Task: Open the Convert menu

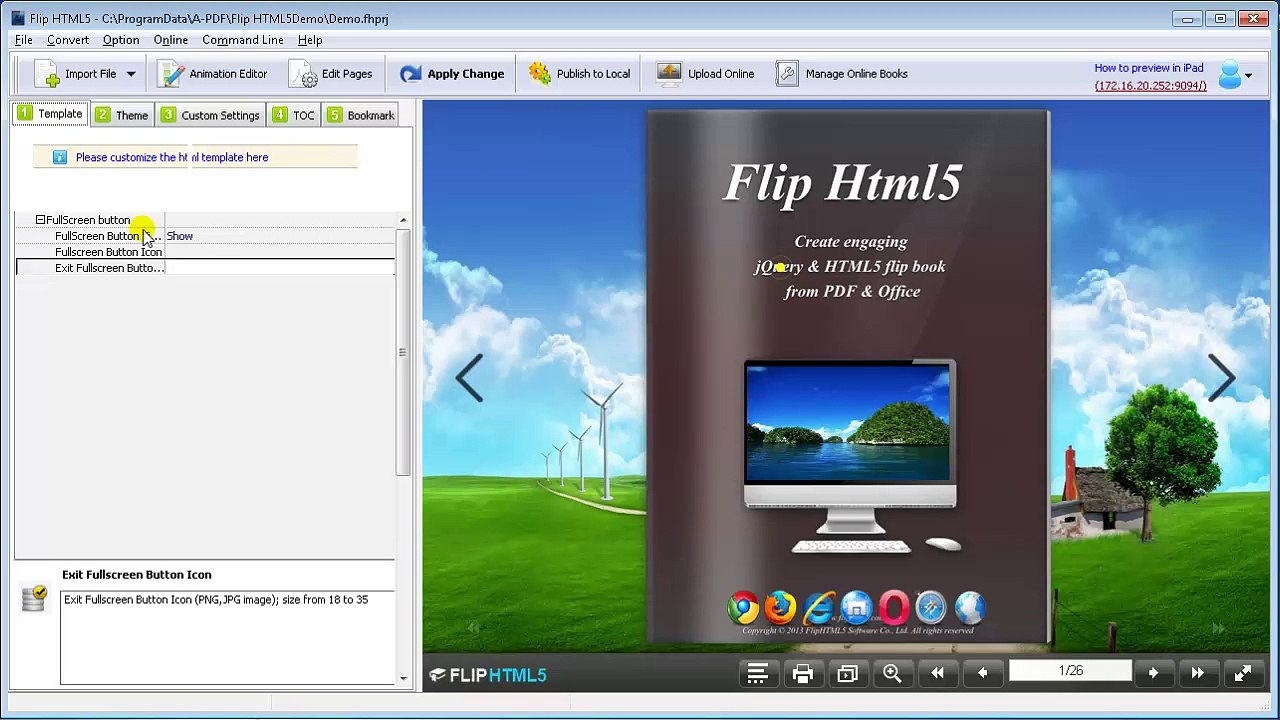Action: (68, 40)
